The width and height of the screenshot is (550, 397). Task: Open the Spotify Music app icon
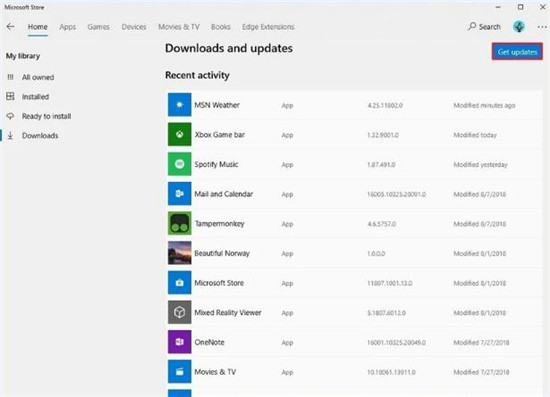(180, 164)
